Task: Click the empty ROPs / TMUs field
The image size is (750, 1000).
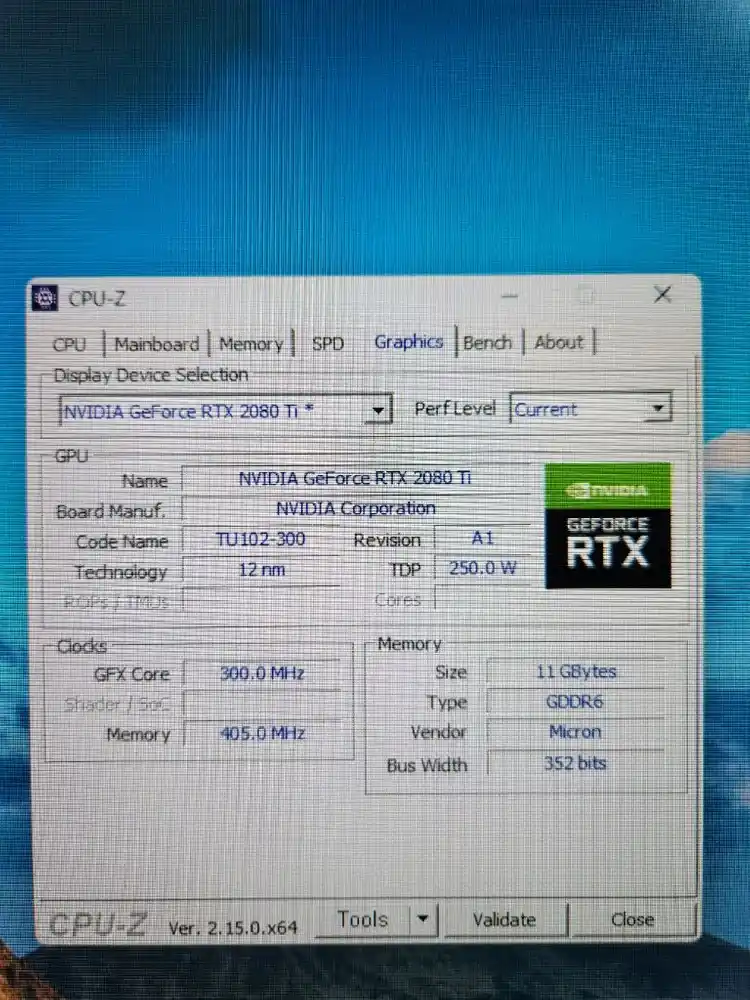Action: click(261, 599)
